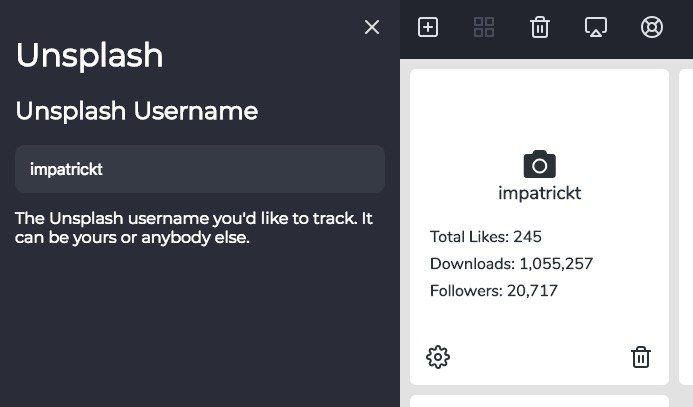The width and height of the screenshot is (693, 407).
Task: Open impatrickt card settings gear
Action: point(438,357)
